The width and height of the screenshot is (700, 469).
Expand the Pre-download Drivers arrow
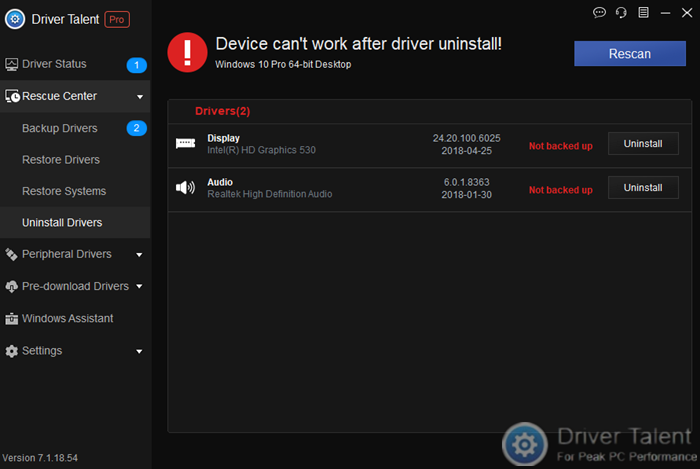[x=139, y=286]
